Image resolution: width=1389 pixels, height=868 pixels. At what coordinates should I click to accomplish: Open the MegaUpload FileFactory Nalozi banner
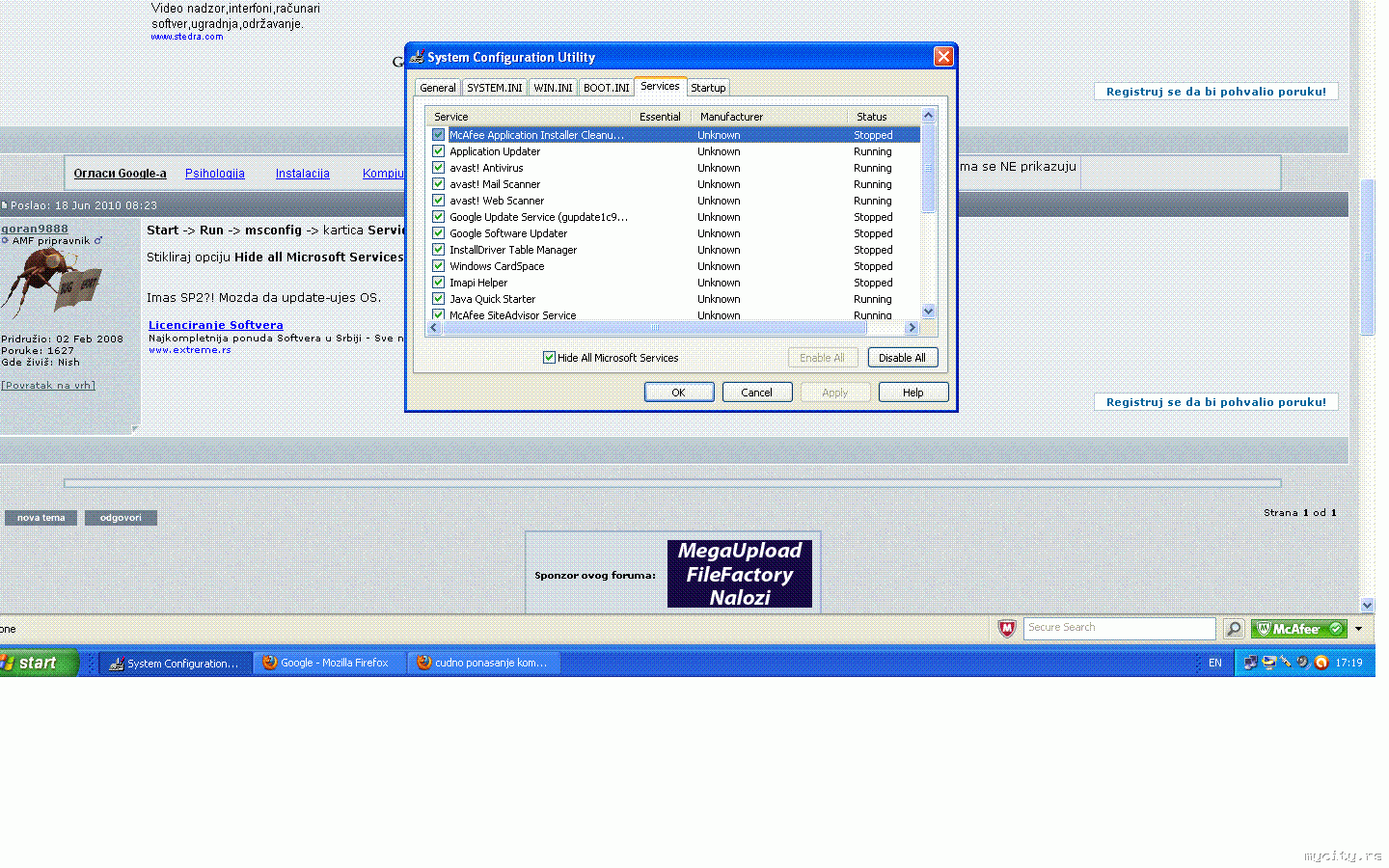pyautogui.click(x=740, y=574)
